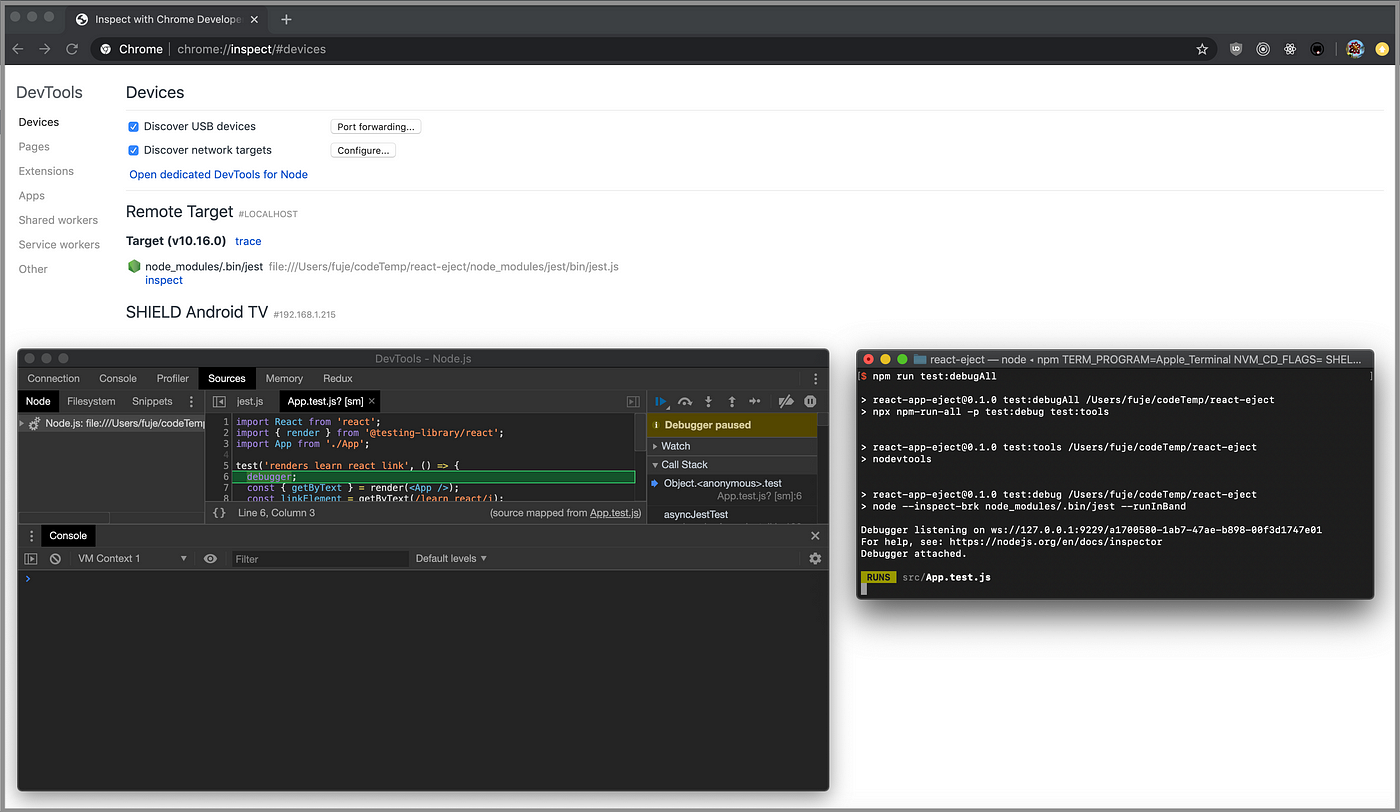Switch to the Connection tab

[x=54, y=379]
